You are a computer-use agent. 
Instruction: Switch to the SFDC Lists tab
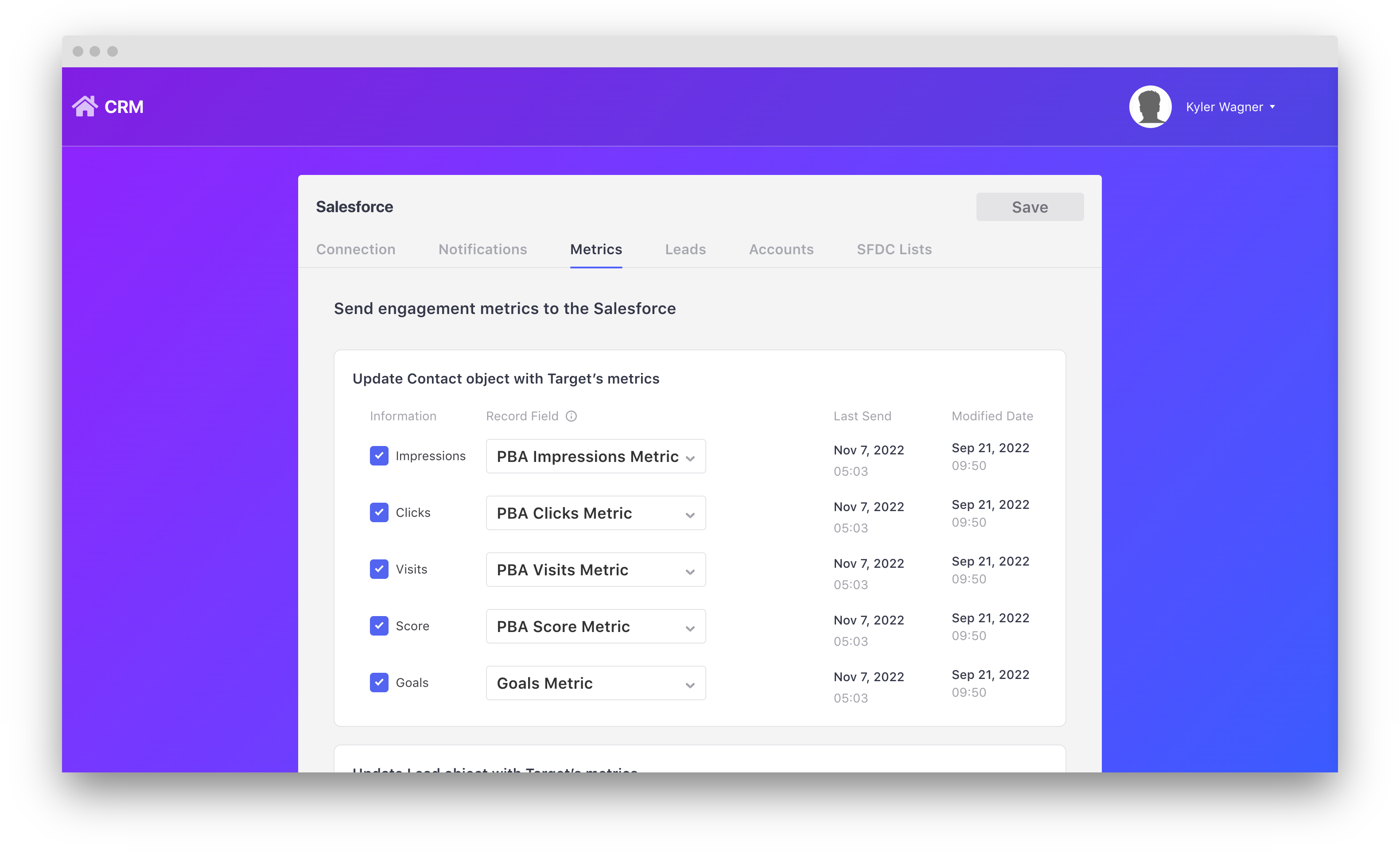point(894,249)
